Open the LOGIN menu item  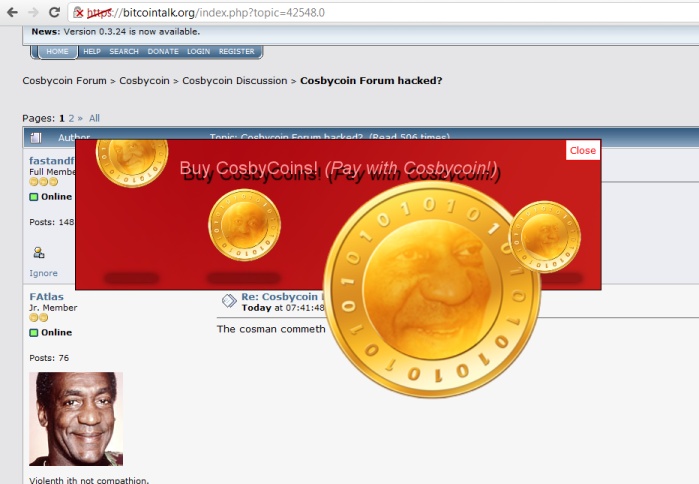point(198,52)
